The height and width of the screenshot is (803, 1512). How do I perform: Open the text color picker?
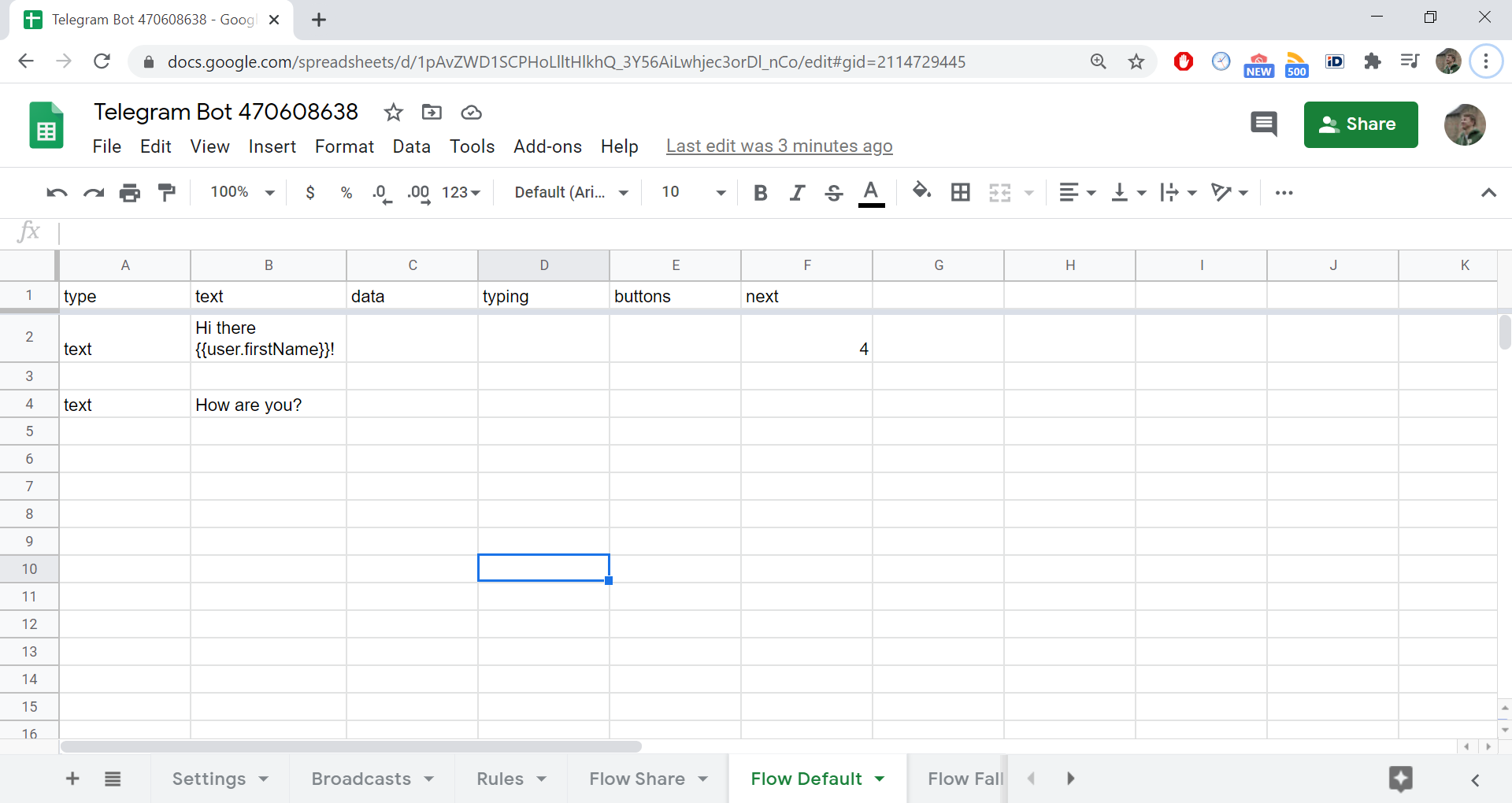click(871, 193)
